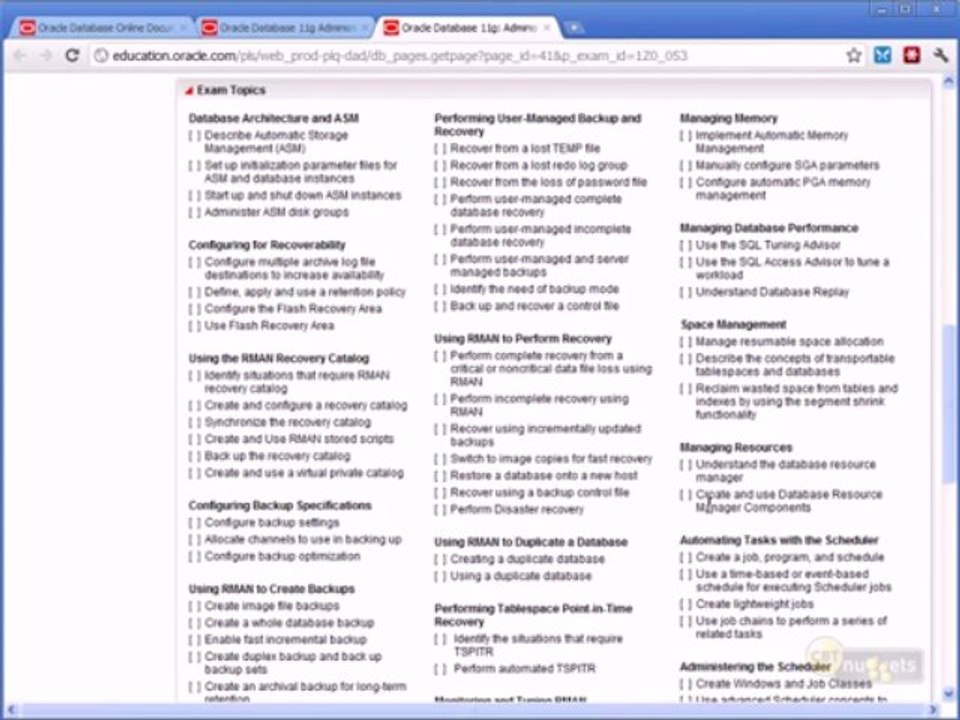Click the Managing Database Performance heading

pyautogui.click(x=769, y=228)
